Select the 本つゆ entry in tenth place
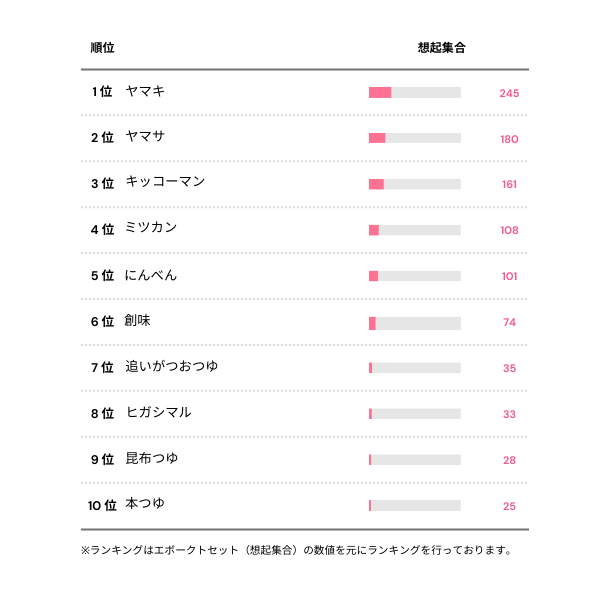 145,505
